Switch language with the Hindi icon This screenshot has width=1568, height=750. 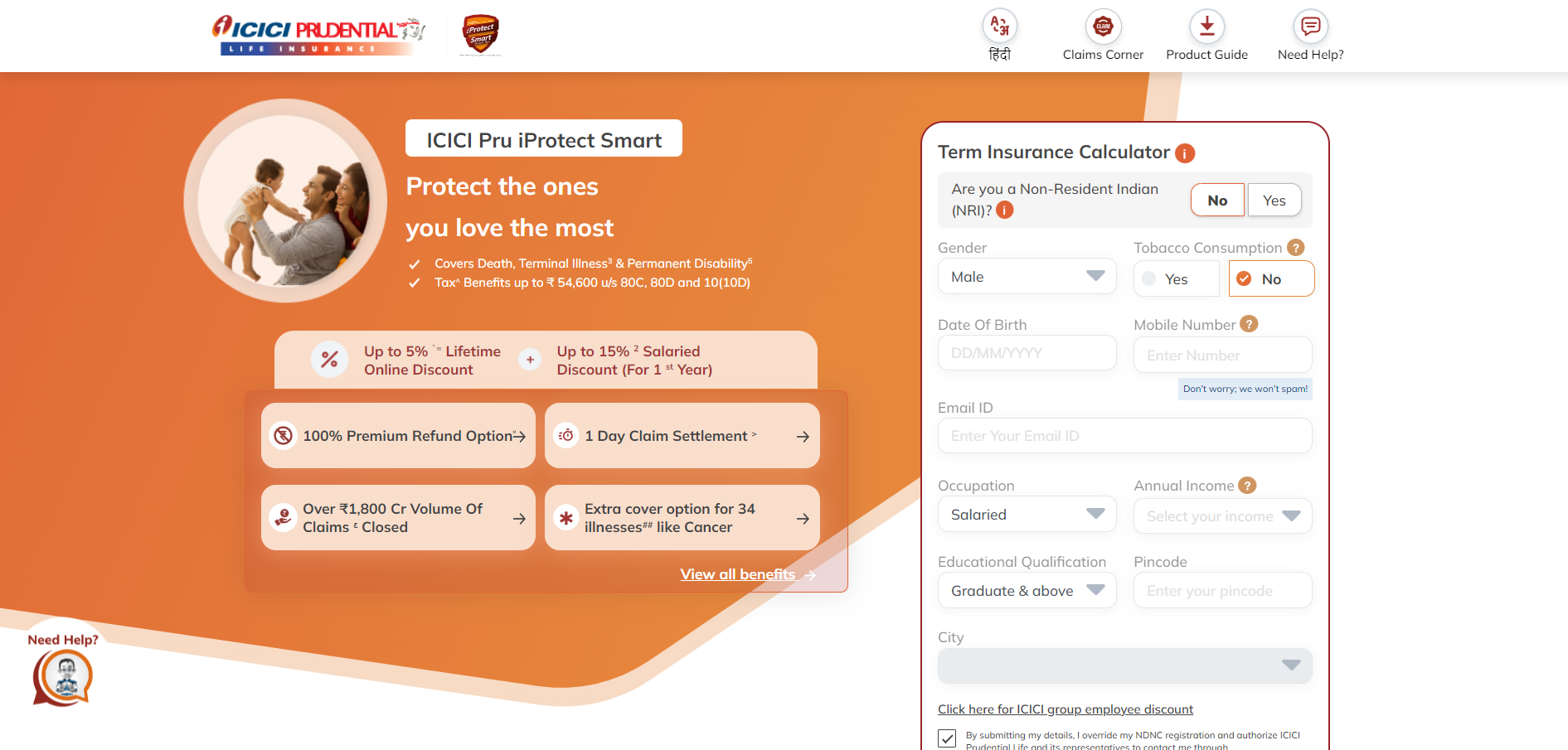tap(1000, 27)
